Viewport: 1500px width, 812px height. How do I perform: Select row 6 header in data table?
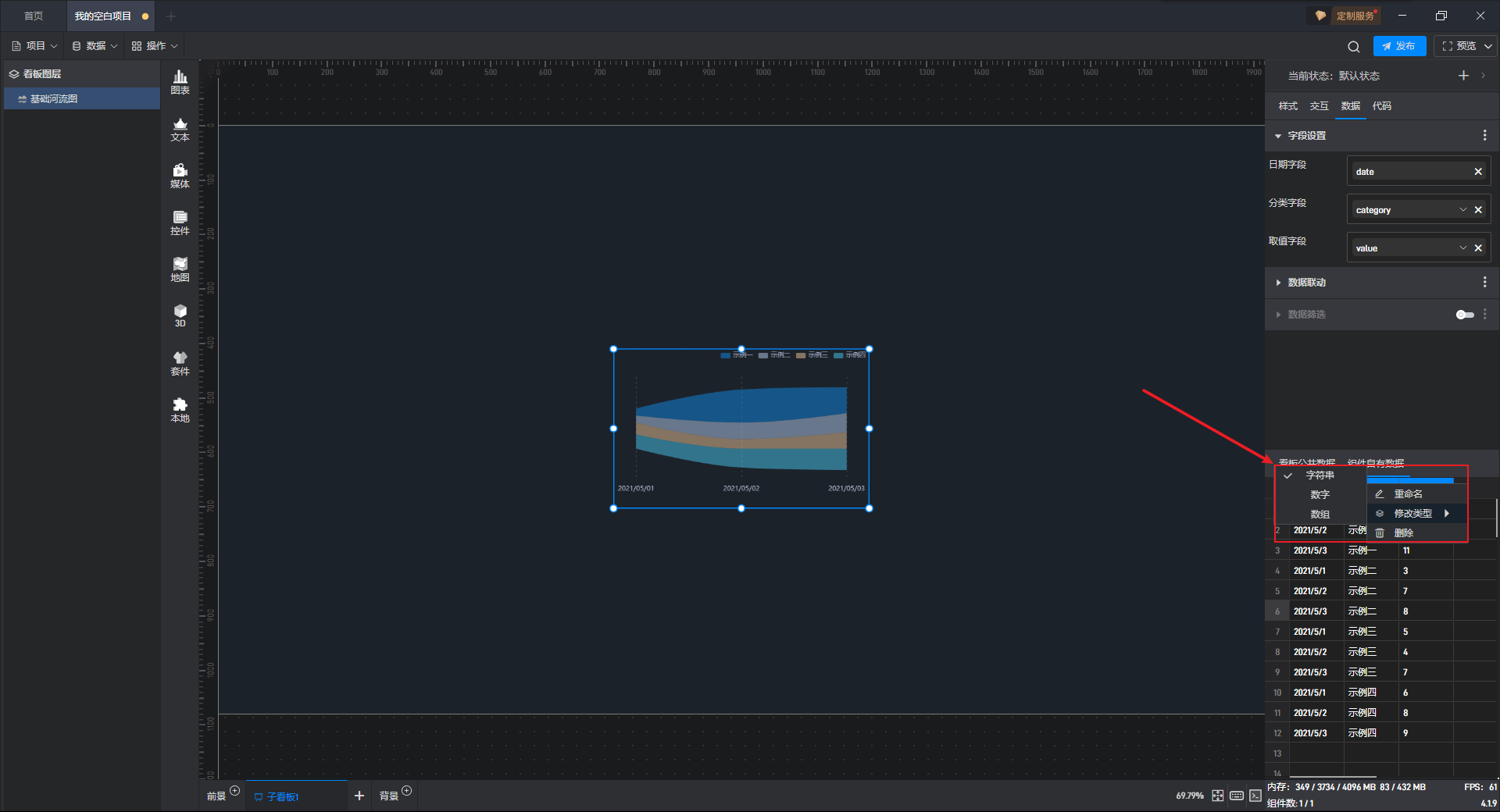pyautogui.click(x=1277, y=611)
